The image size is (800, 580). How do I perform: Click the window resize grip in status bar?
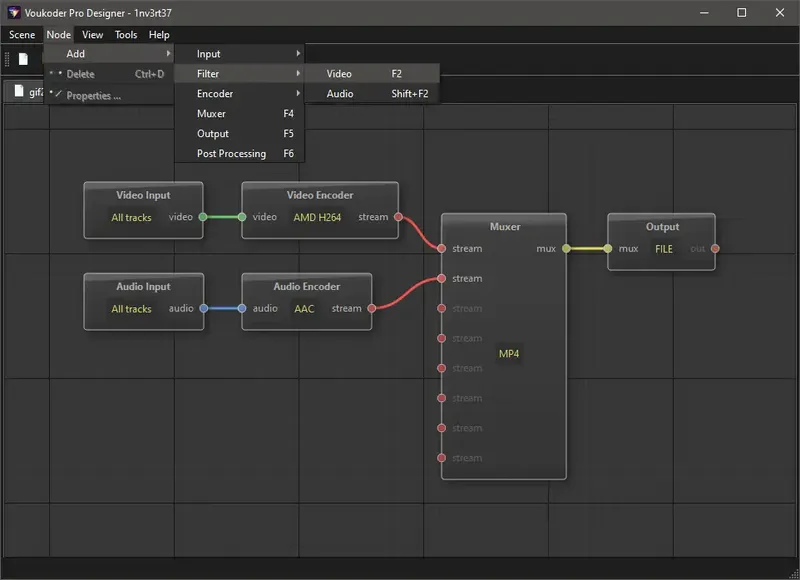tap(793, 574)
